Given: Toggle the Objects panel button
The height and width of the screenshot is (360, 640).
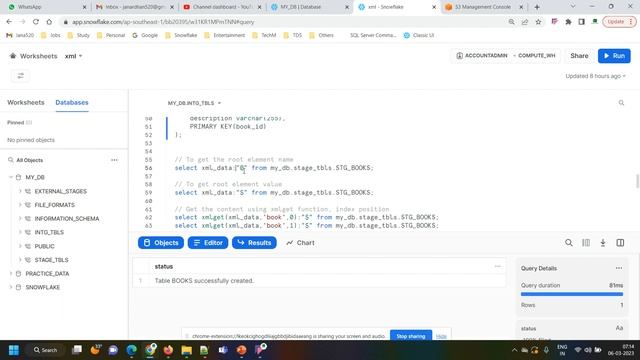Looking at the screenshot, I should (161, 243).
